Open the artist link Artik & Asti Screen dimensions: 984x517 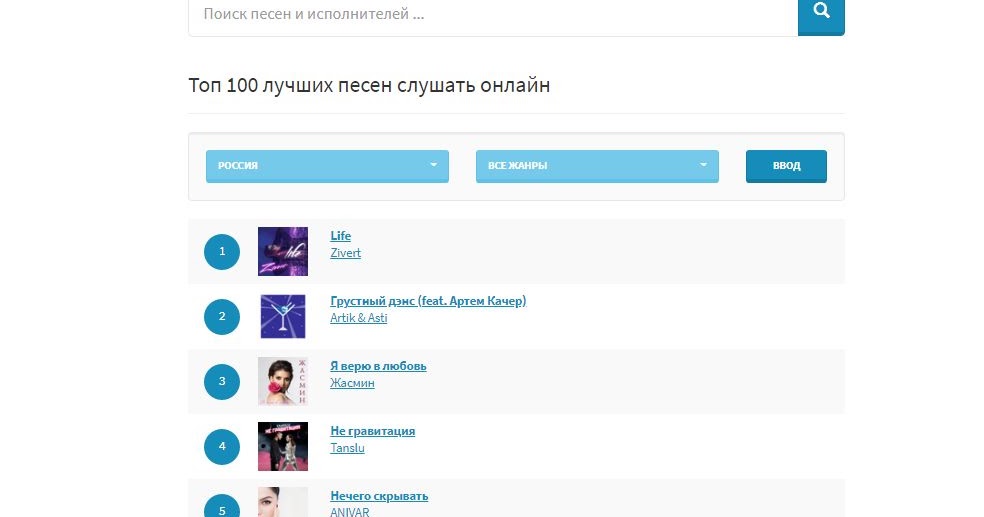(359, 318)
